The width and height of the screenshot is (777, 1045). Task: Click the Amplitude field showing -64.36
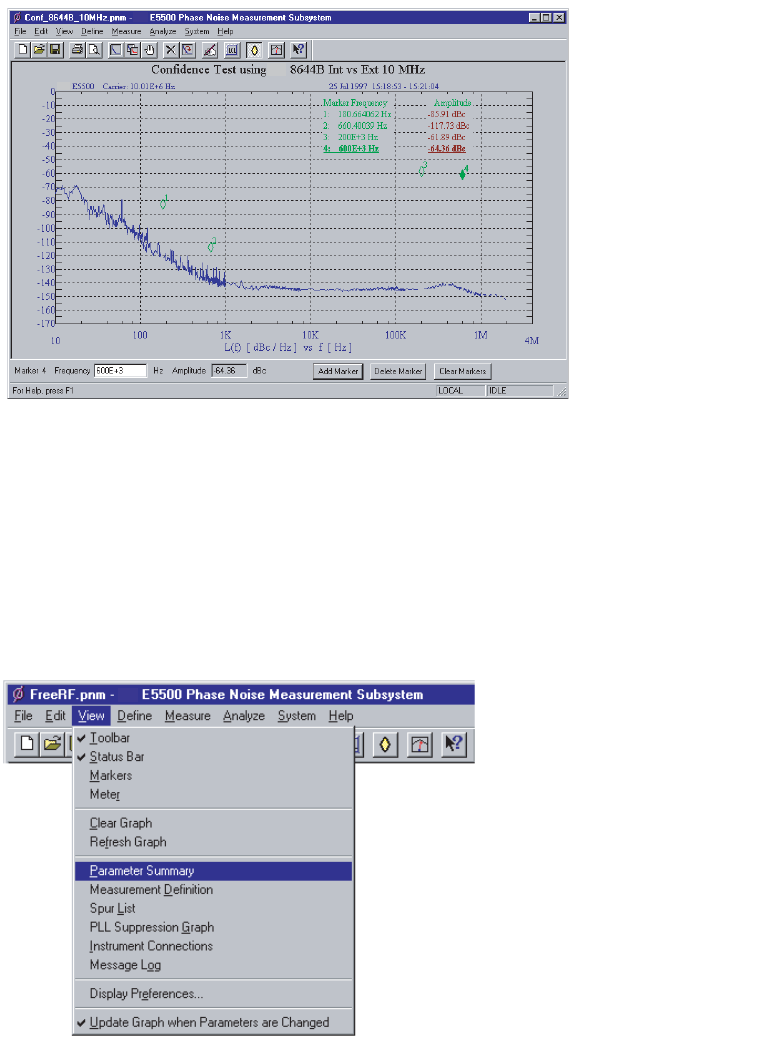tap(229, 371)
